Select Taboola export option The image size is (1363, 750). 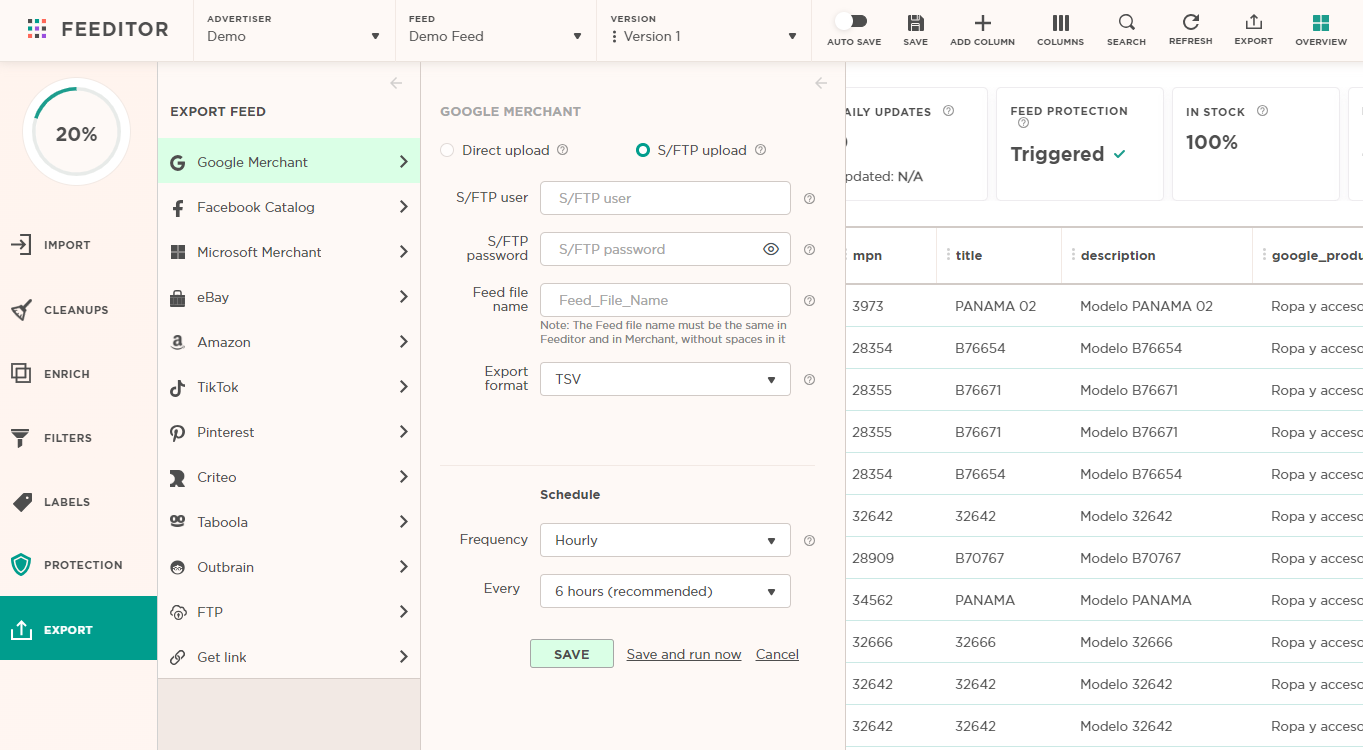tap(289, 522)
